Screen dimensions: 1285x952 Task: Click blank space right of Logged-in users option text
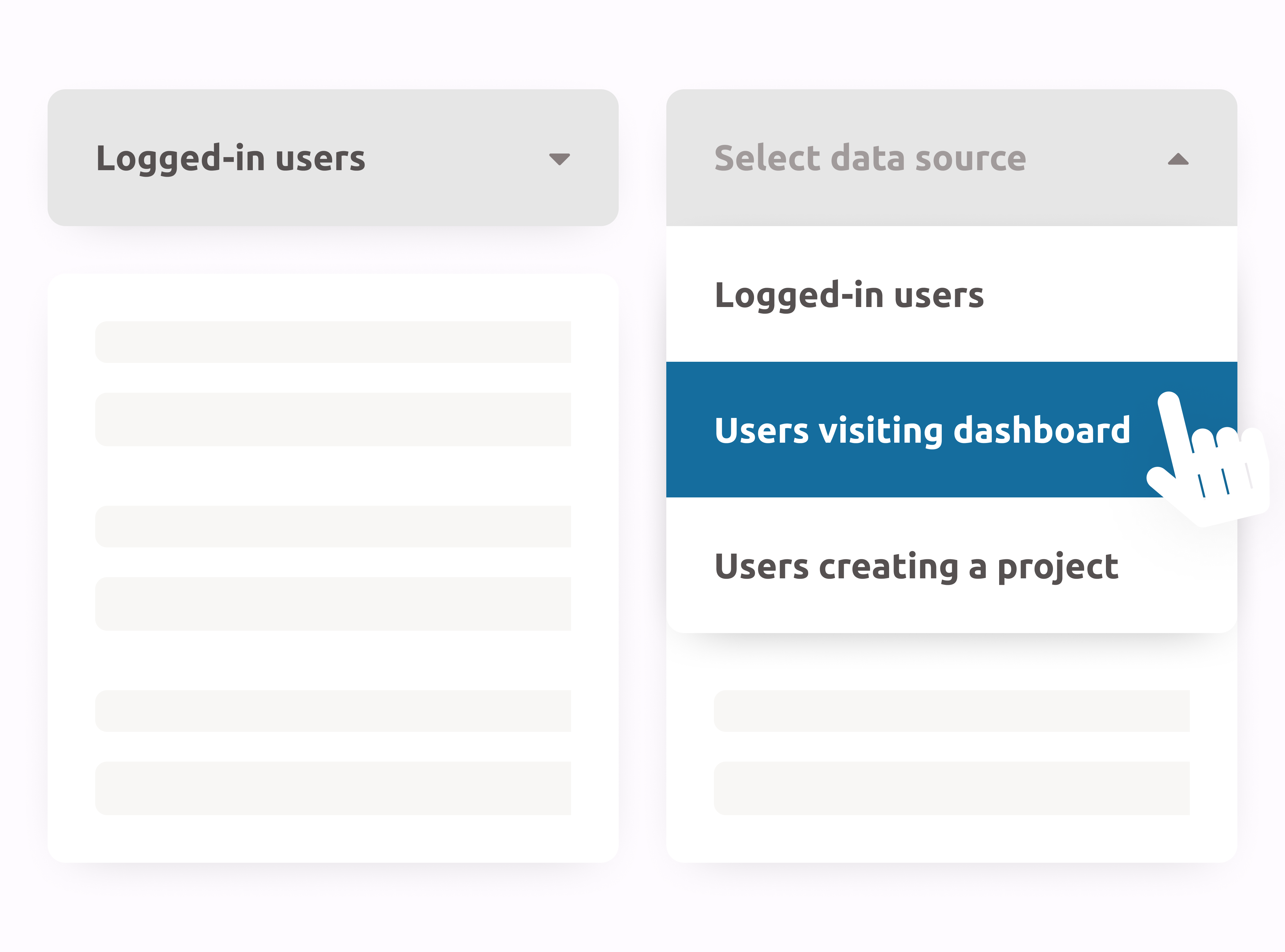pos(1112,295)
